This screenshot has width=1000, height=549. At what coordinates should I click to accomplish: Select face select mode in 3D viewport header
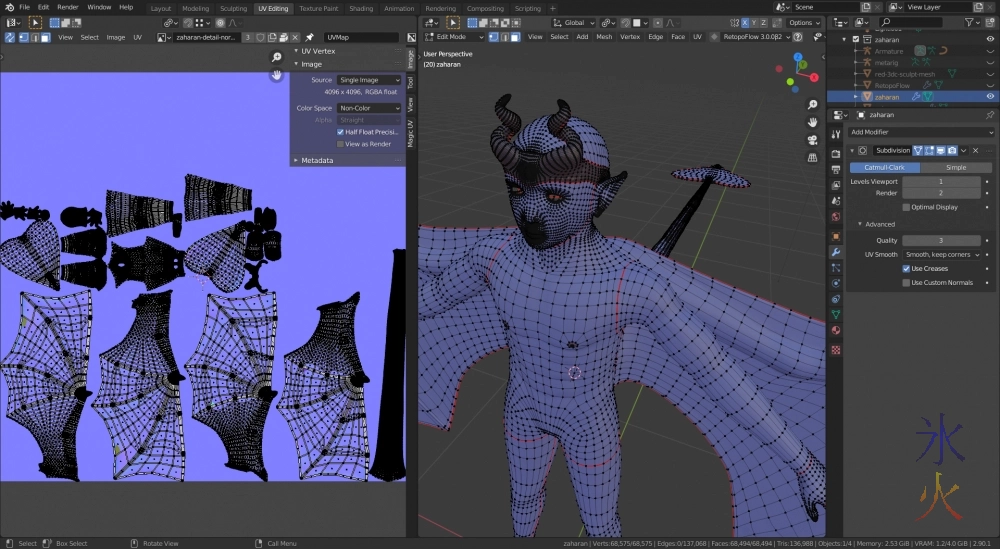tap(516, 37)
